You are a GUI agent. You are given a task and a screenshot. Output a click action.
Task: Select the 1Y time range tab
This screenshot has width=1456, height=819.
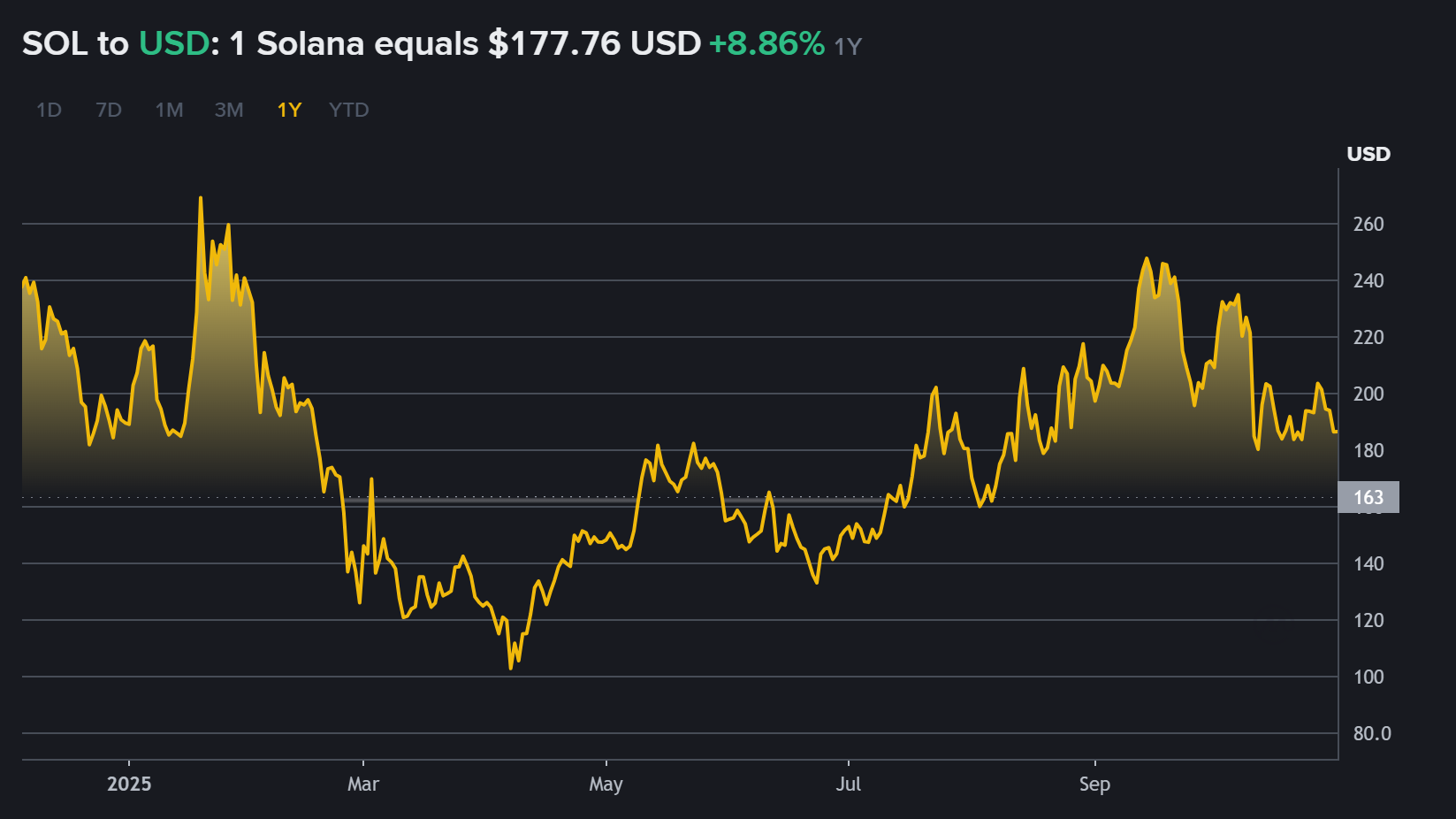tap(289, 110)
